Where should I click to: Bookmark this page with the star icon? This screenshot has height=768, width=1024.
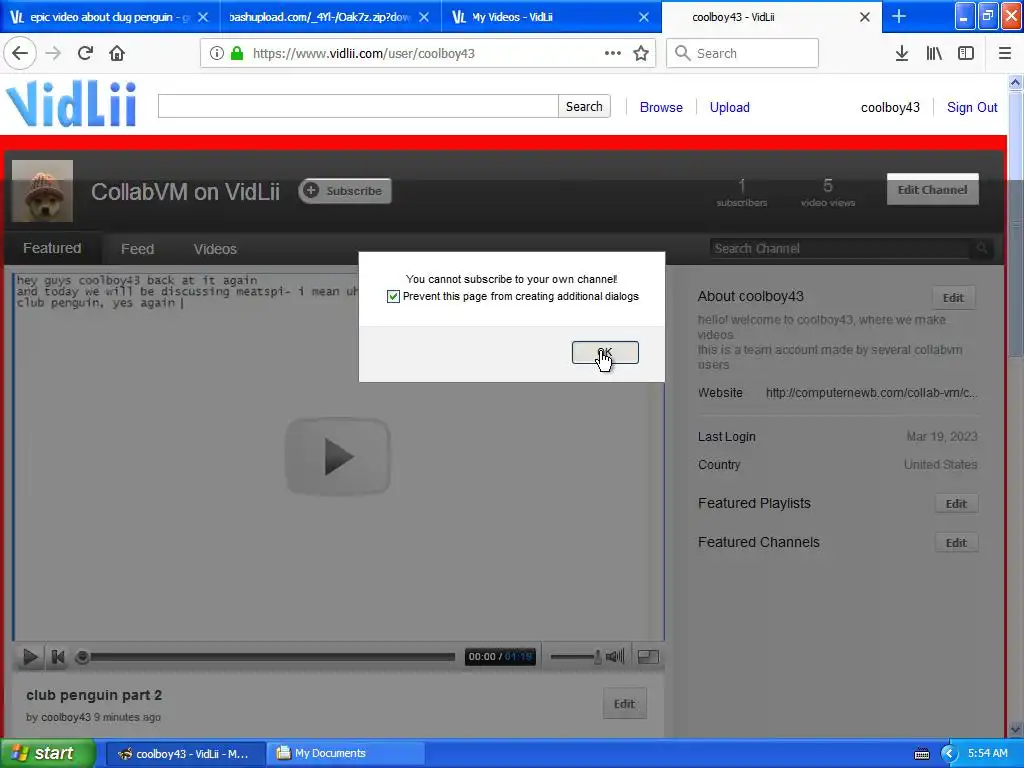tap(641, 54)
